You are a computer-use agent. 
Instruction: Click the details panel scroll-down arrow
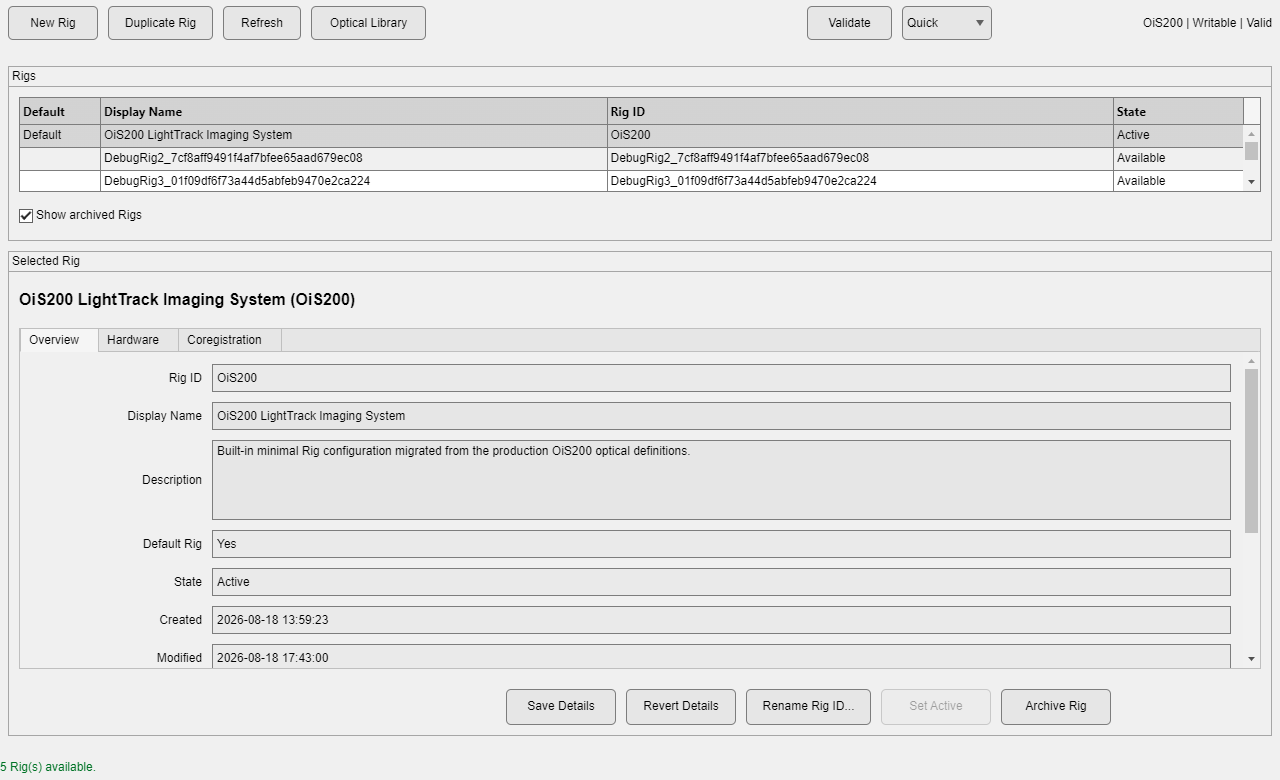1252,659
